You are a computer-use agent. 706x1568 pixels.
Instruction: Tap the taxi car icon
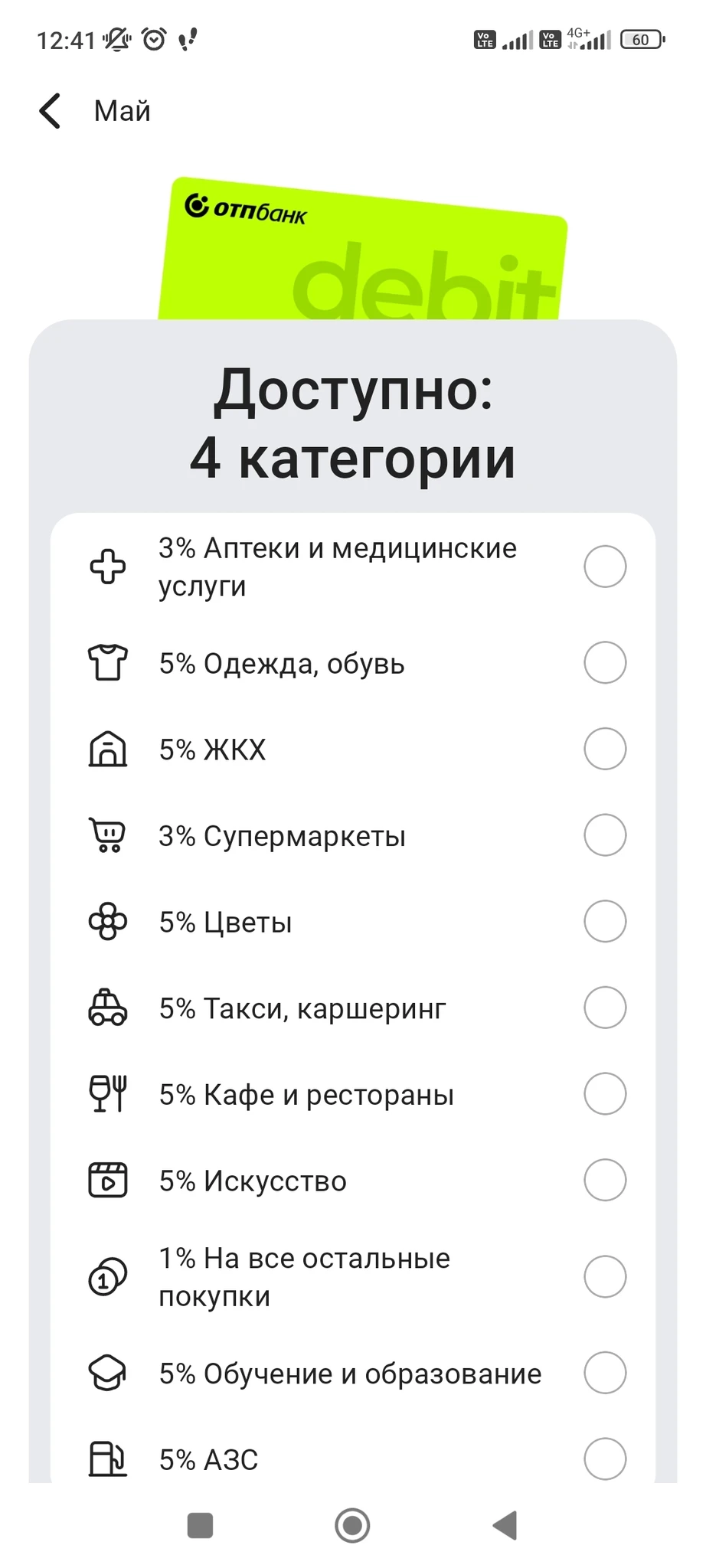pyautogui.click(x=108, y=1008)
